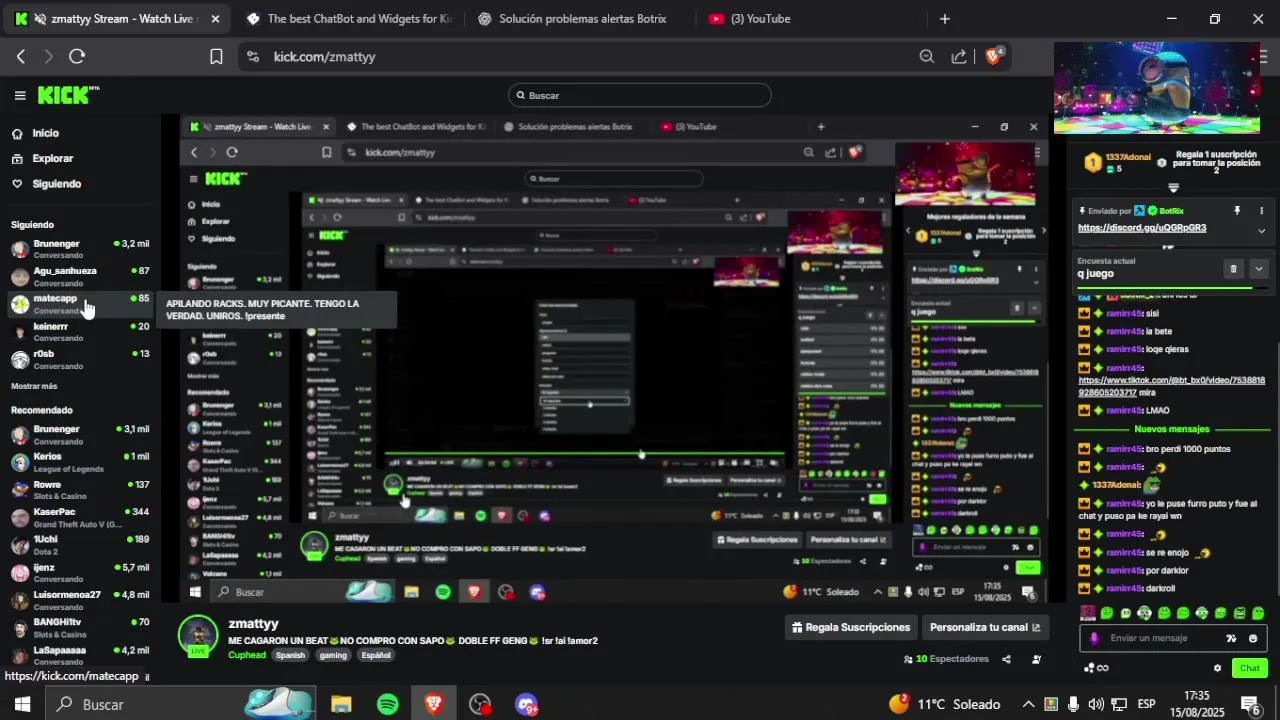Open the discord.gg invite link
Screen dimensions: 1280x720
pyautogui.click(x=1142, y=228)
